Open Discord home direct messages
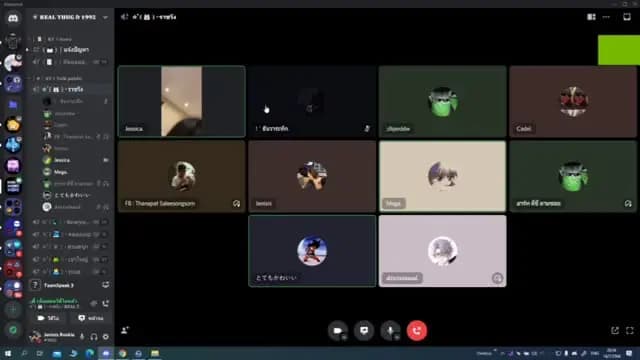This screenshot has width=640, height=360. pyautogui.click(x=13, y=18)
